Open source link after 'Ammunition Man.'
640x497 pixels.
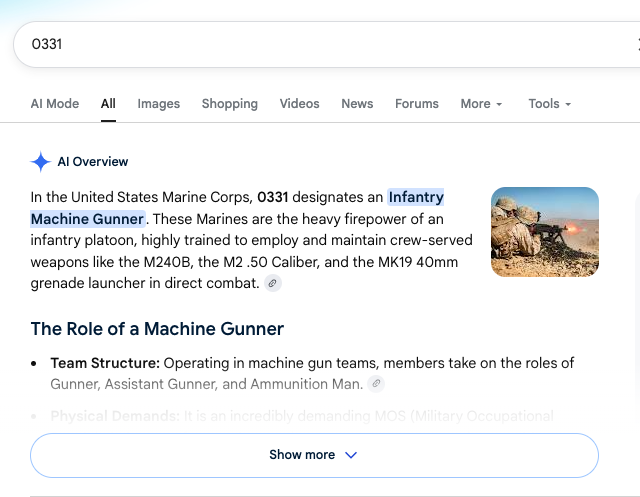coord(376,384)
